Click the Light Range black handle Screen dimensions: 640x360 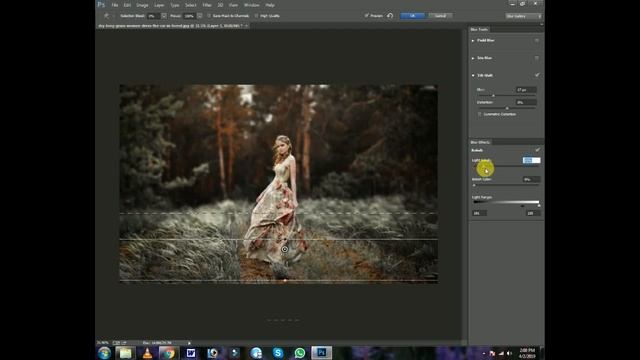(522, 206)
